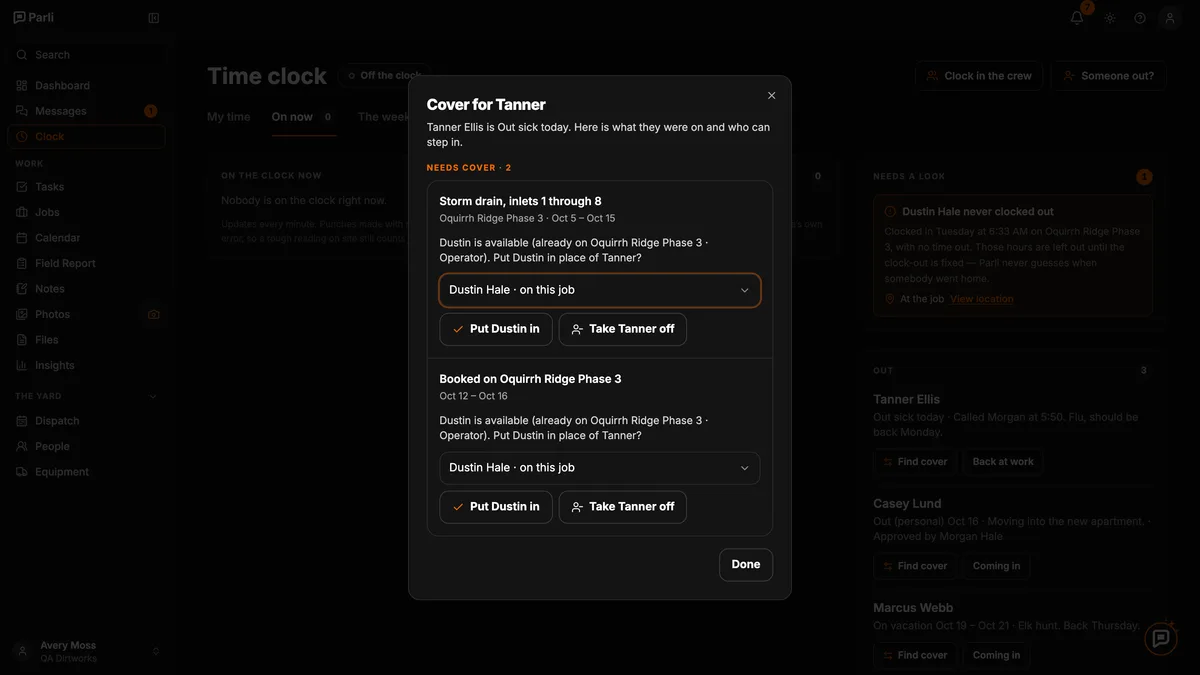This screenshot has height=675, width=1200.
Task: Switch to the My time tab
Action: pyautogui.click(x=229, y=117)
